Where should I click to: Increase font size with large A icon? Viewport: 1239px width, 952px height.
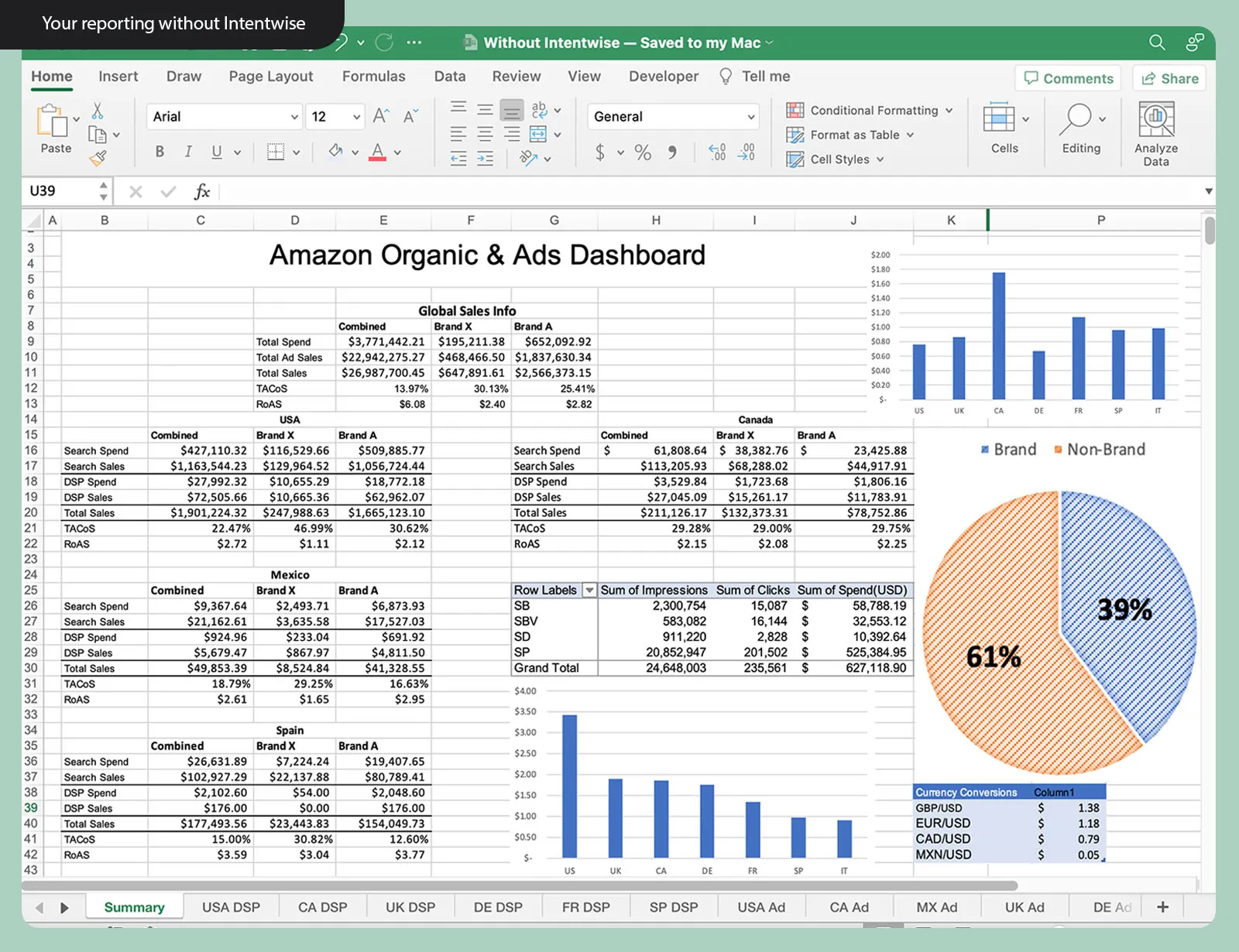point(381,117)
